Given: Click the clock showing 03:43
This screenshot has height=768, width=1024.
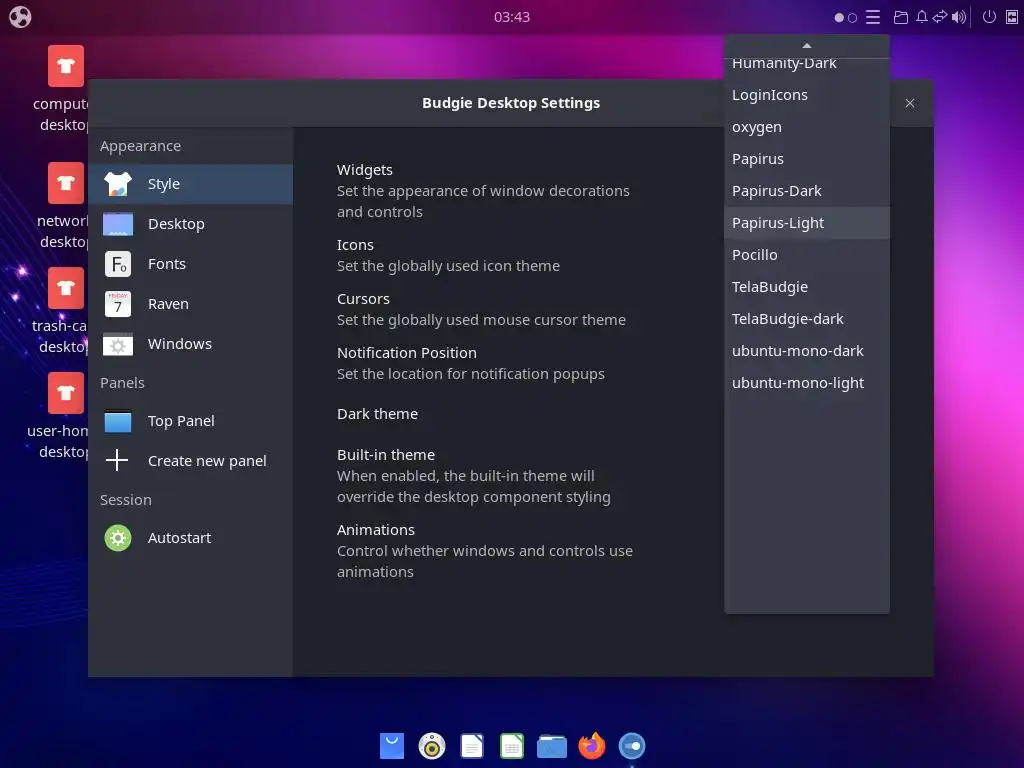Looking at the screenshot, I should click(x=511, y=17).
